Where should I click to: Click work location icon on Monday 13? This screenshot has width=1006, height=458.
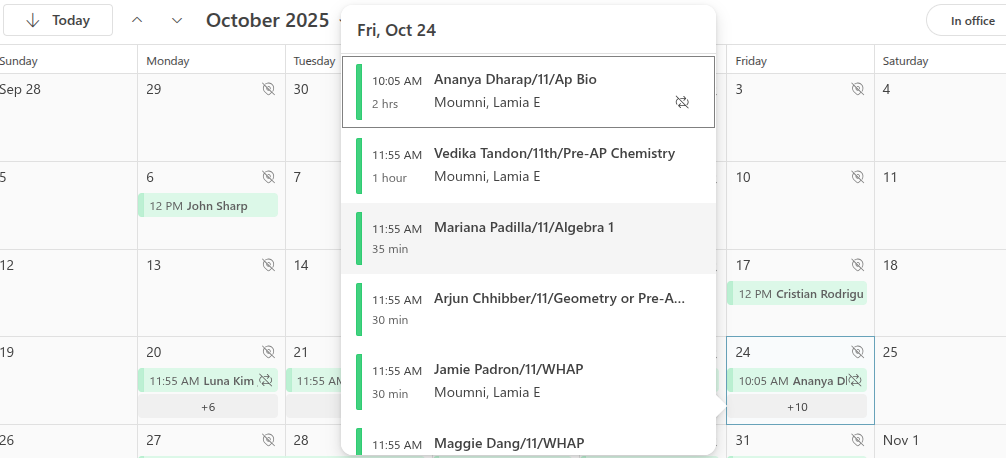pyautogui.click(x=268, y=265)
